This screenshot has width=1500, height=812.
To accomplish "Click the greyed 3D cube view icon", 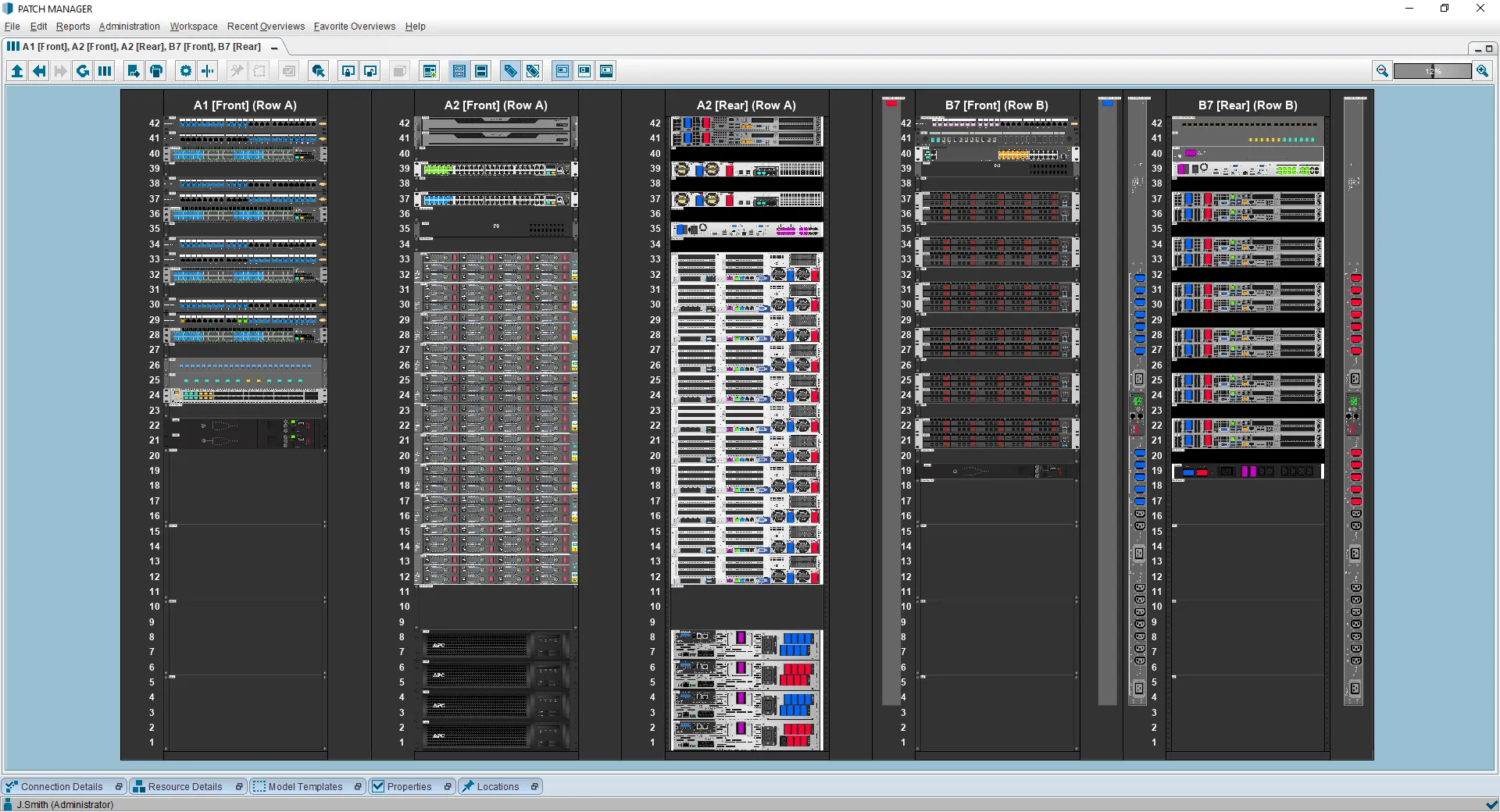I will click(399, 71).
